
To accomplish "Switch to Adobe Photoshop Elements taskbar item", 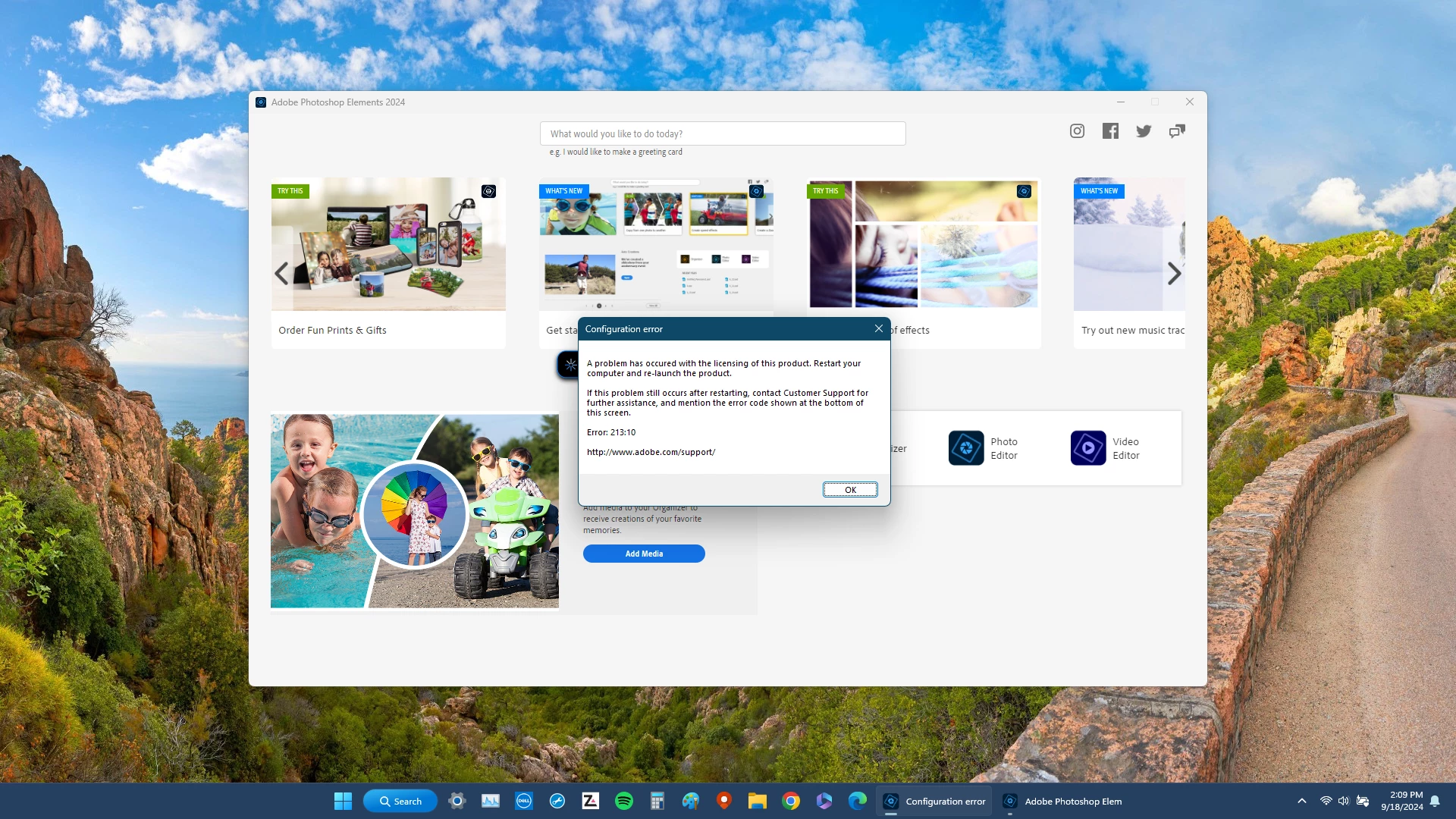I will [x=1063, y=801].
